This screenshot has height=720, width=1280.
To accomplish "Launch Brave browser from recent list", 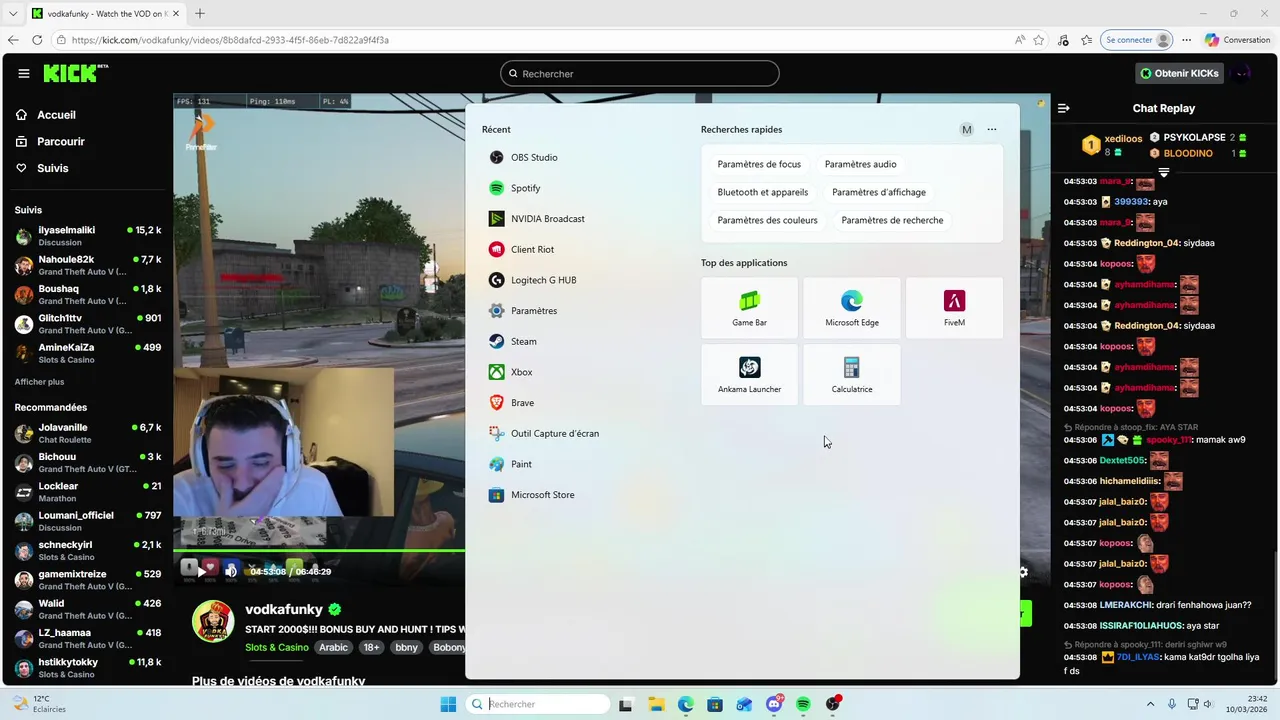I will 513,403.
